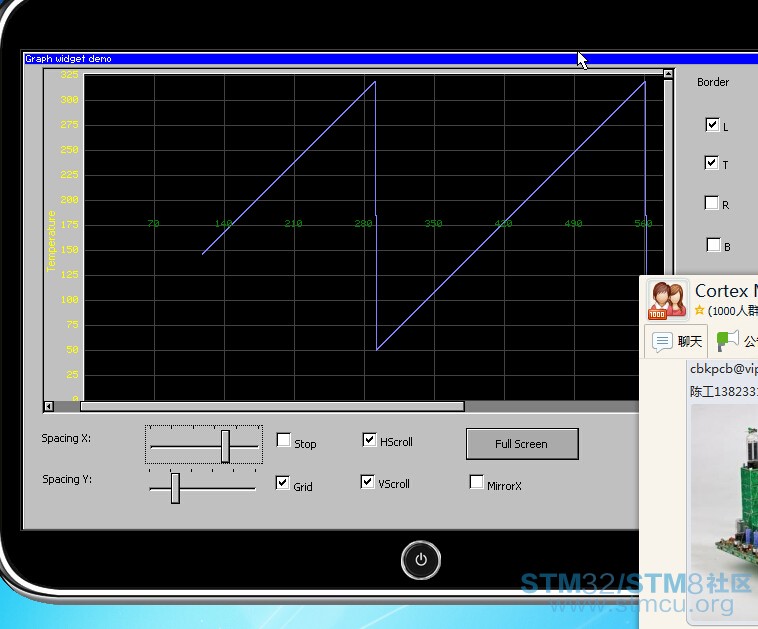758x629 pixels.
Task: Check Border B checkbox
Action: pyautogui.click(x=714, y=245)
